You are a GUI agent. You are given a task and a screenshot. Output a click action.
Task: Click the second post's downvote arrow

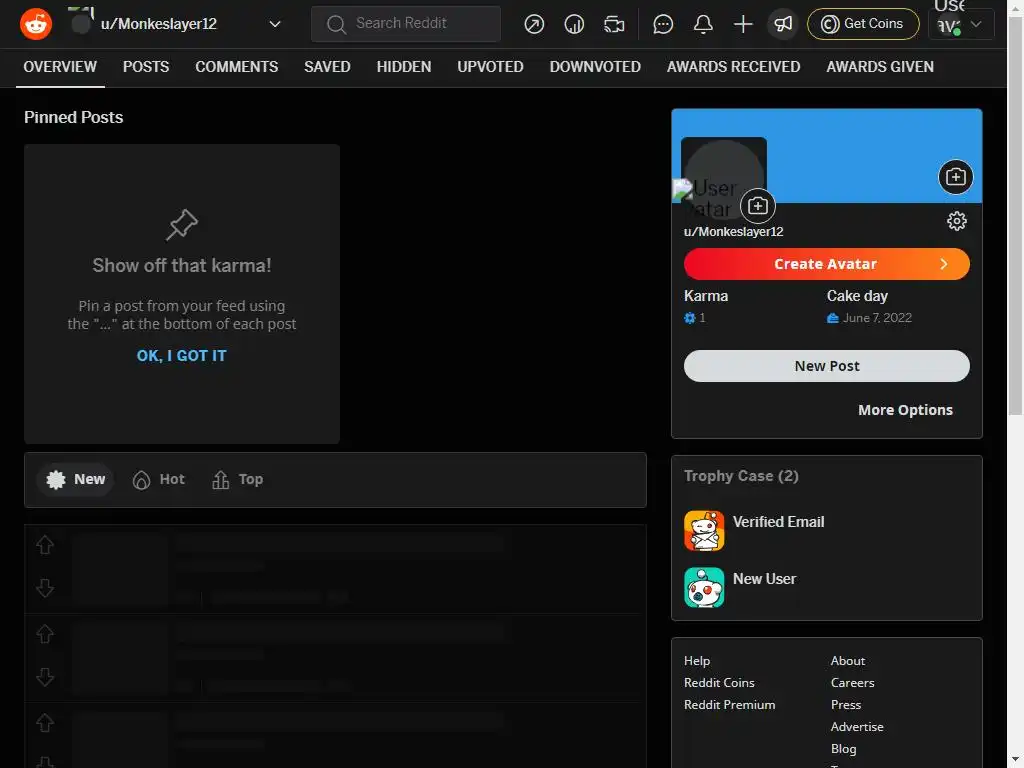[44, 677]
